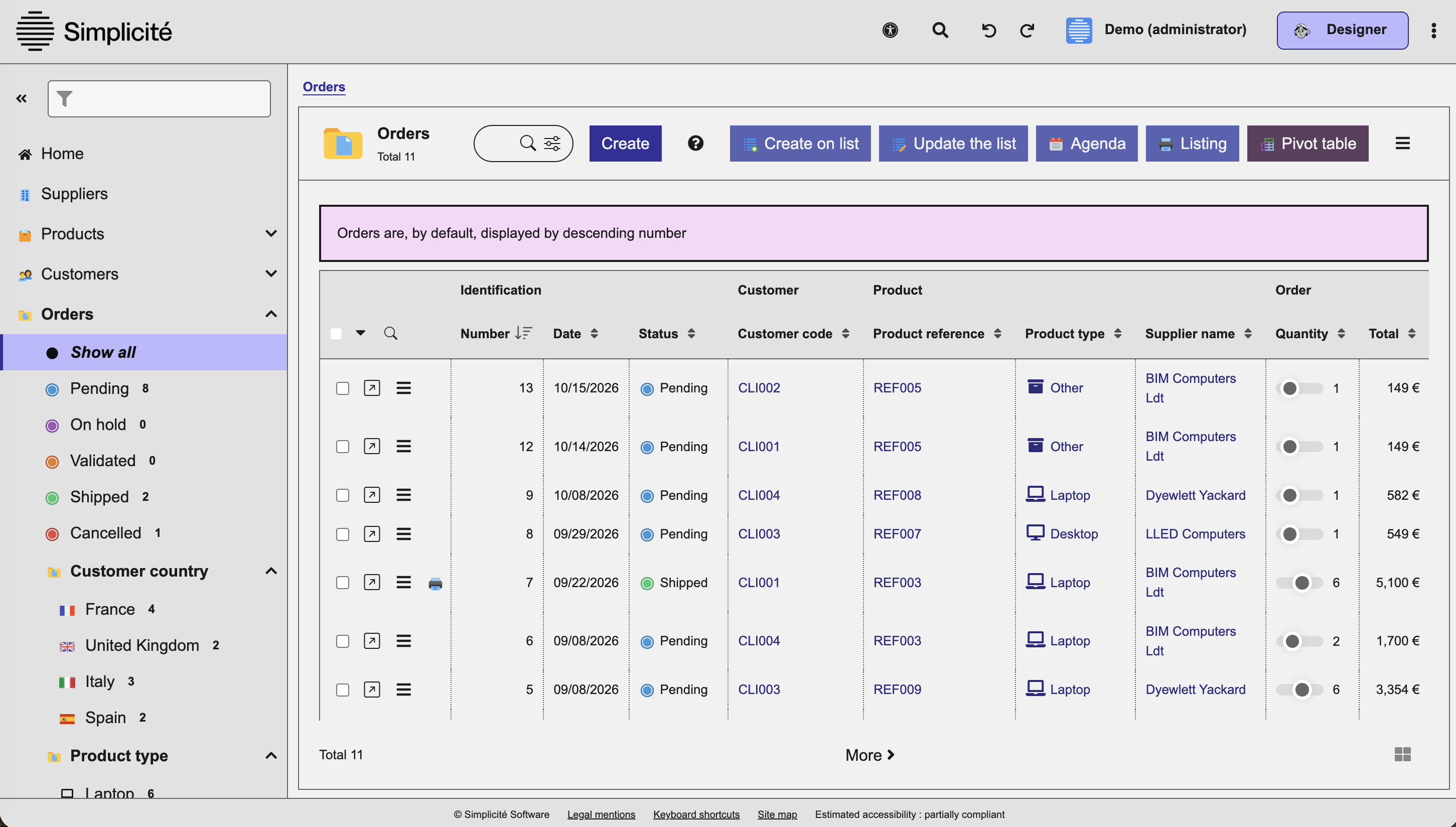Open bulk selection dropdown arrow in header
Viewport: 1456px width, 827px height.
(360, 333)
